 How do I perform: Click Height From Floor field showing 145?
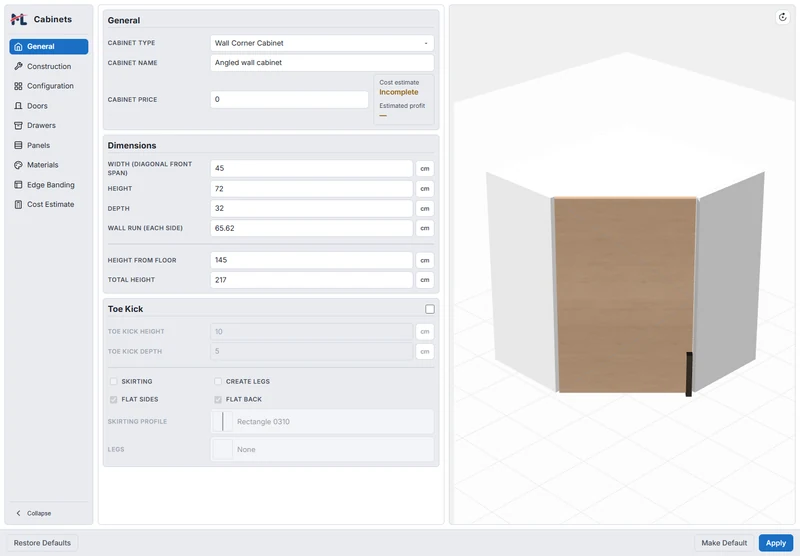(311, 260)
